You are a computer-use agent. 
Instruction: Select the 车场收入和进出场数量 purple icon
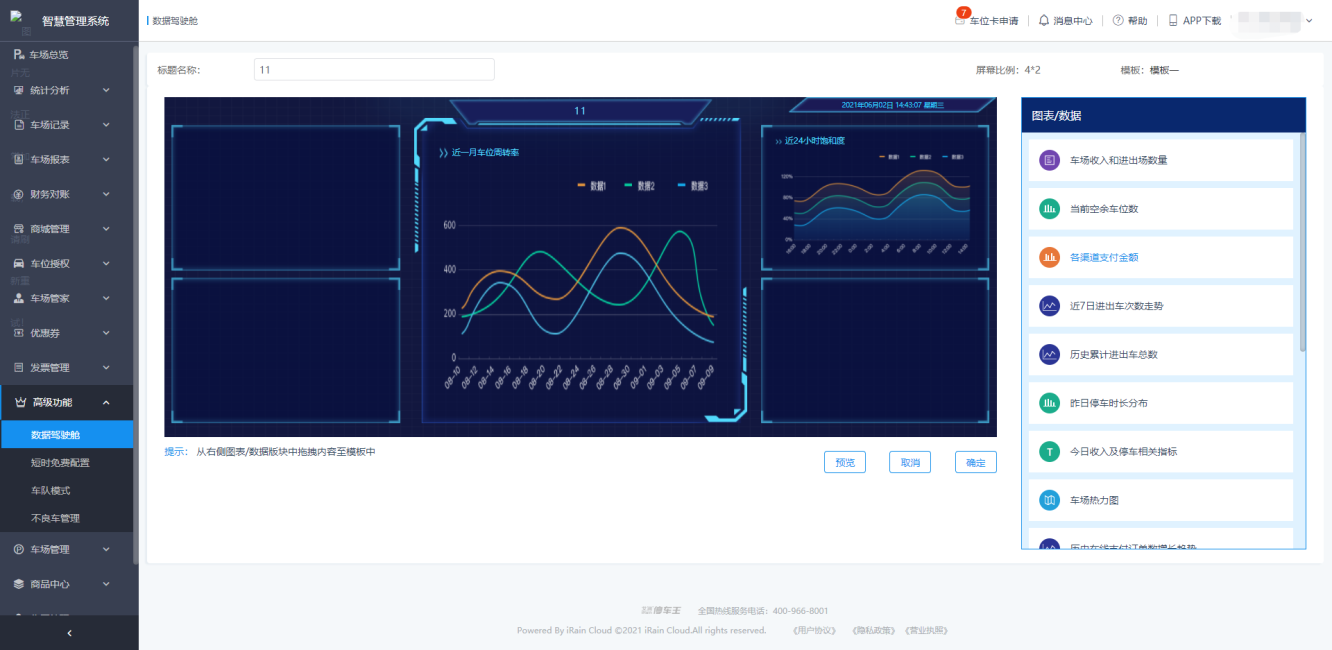click(x=1049, y=160)
